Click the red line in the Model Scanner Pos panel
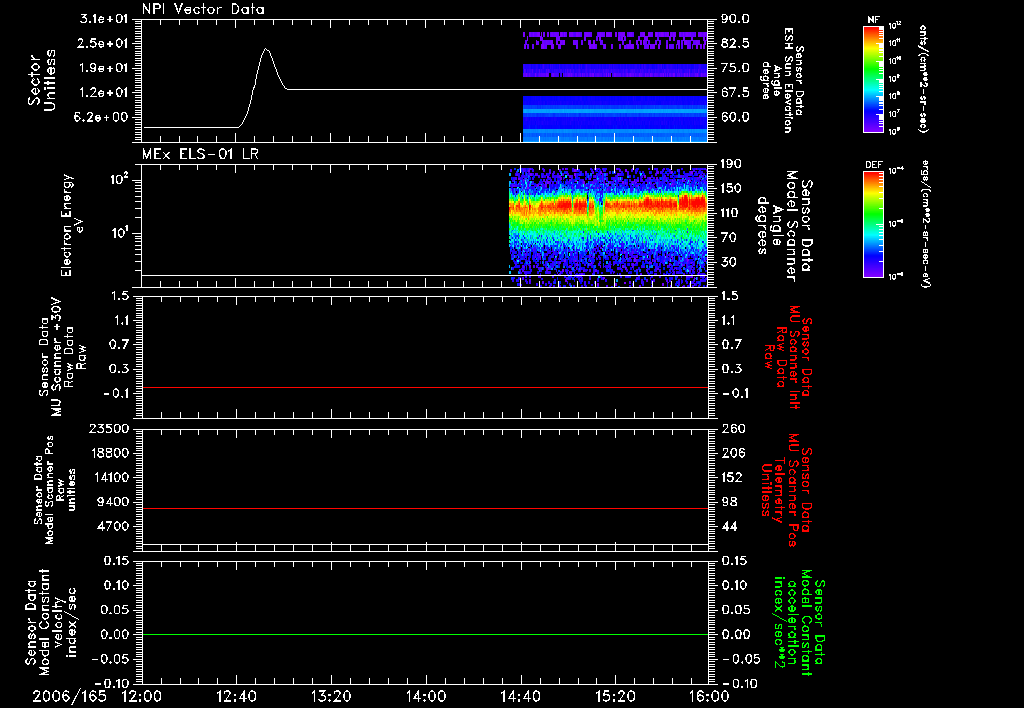The width and height of the screenshot is (1024, 708). point(424,508)
